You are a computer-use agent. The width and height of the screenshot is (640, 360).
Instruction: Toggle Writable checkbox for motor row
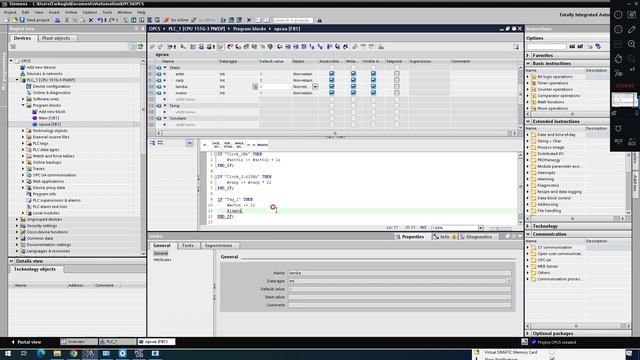[x=353, y=93]
